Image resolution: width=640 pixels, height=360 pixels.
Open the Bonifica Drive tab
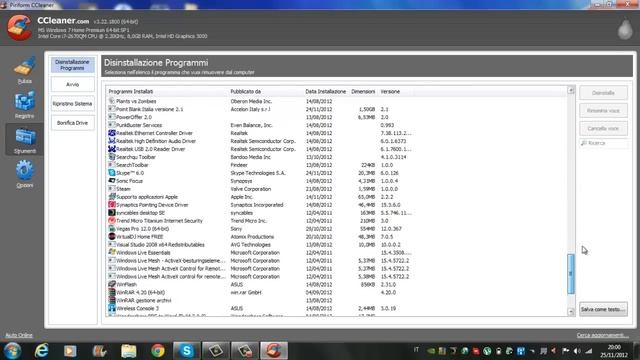(x=72, y=123)
